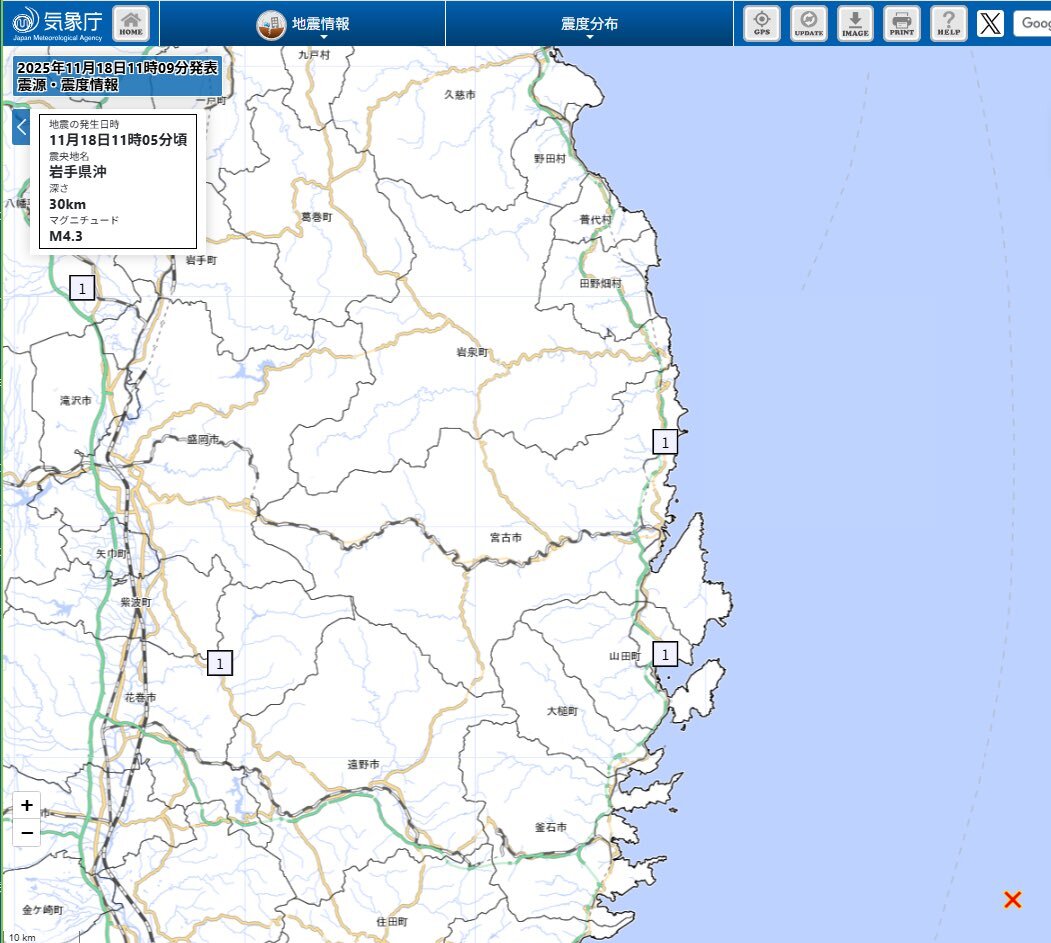Share via the X icon
This screenshot has width=1051, height=943.
tap(990, 23)
